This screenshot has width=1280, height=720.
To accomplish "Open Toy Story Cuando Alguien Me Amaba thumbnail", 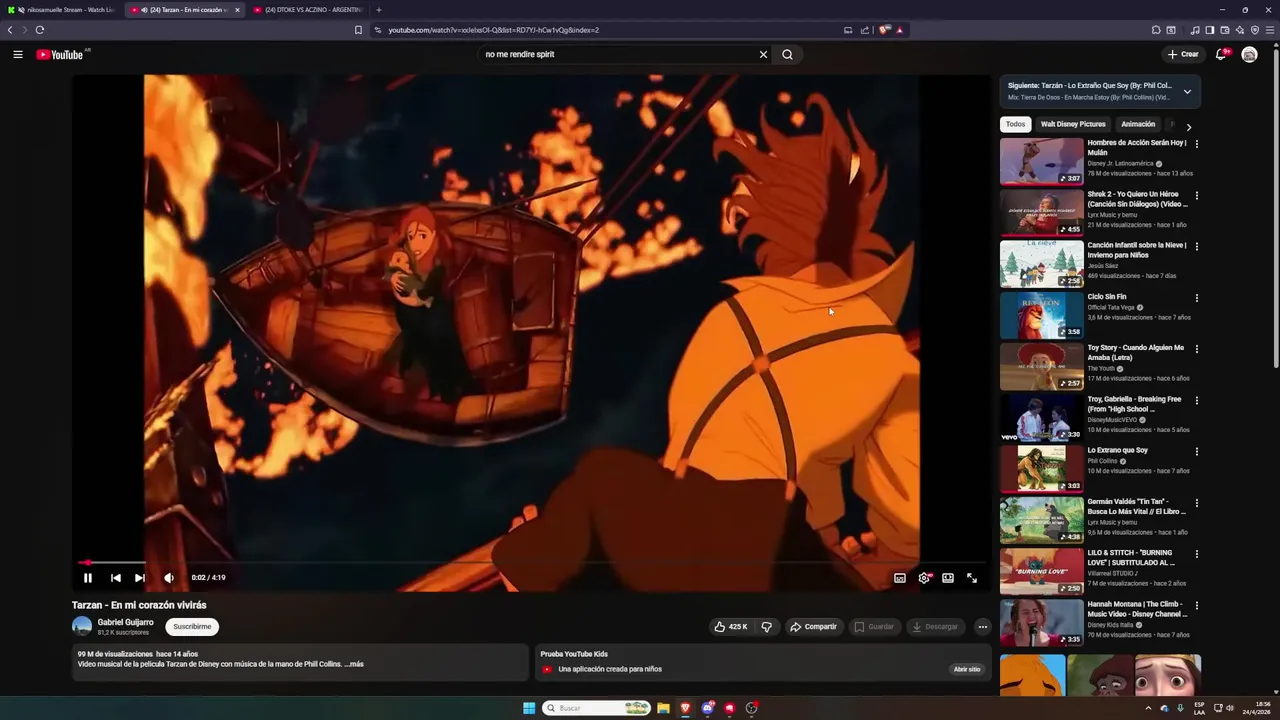I will pyautogui.click(x=1041, y=366).
